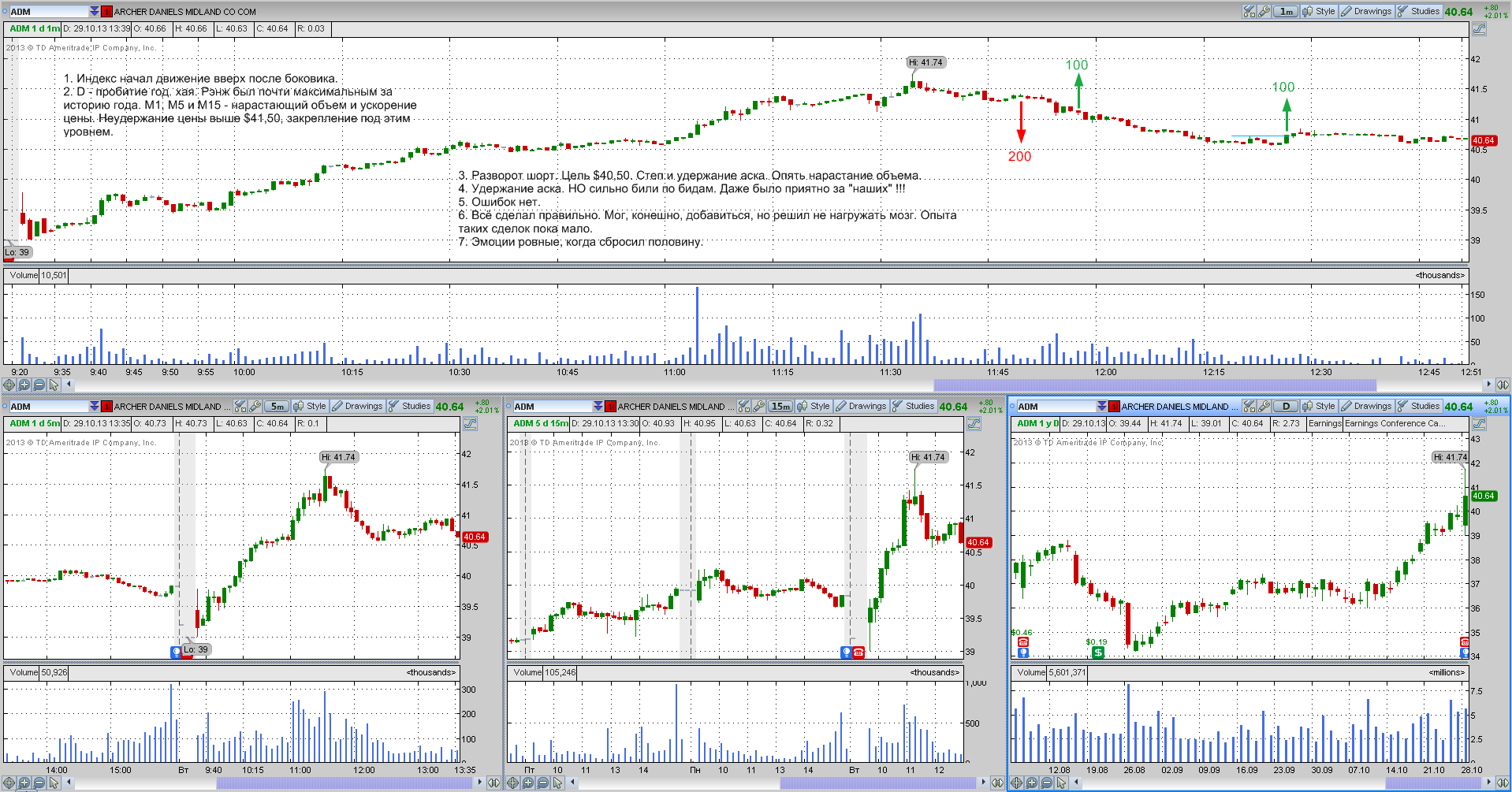
Task: Open the Drawings menu in the 5m chart
Action: (357, 406)
